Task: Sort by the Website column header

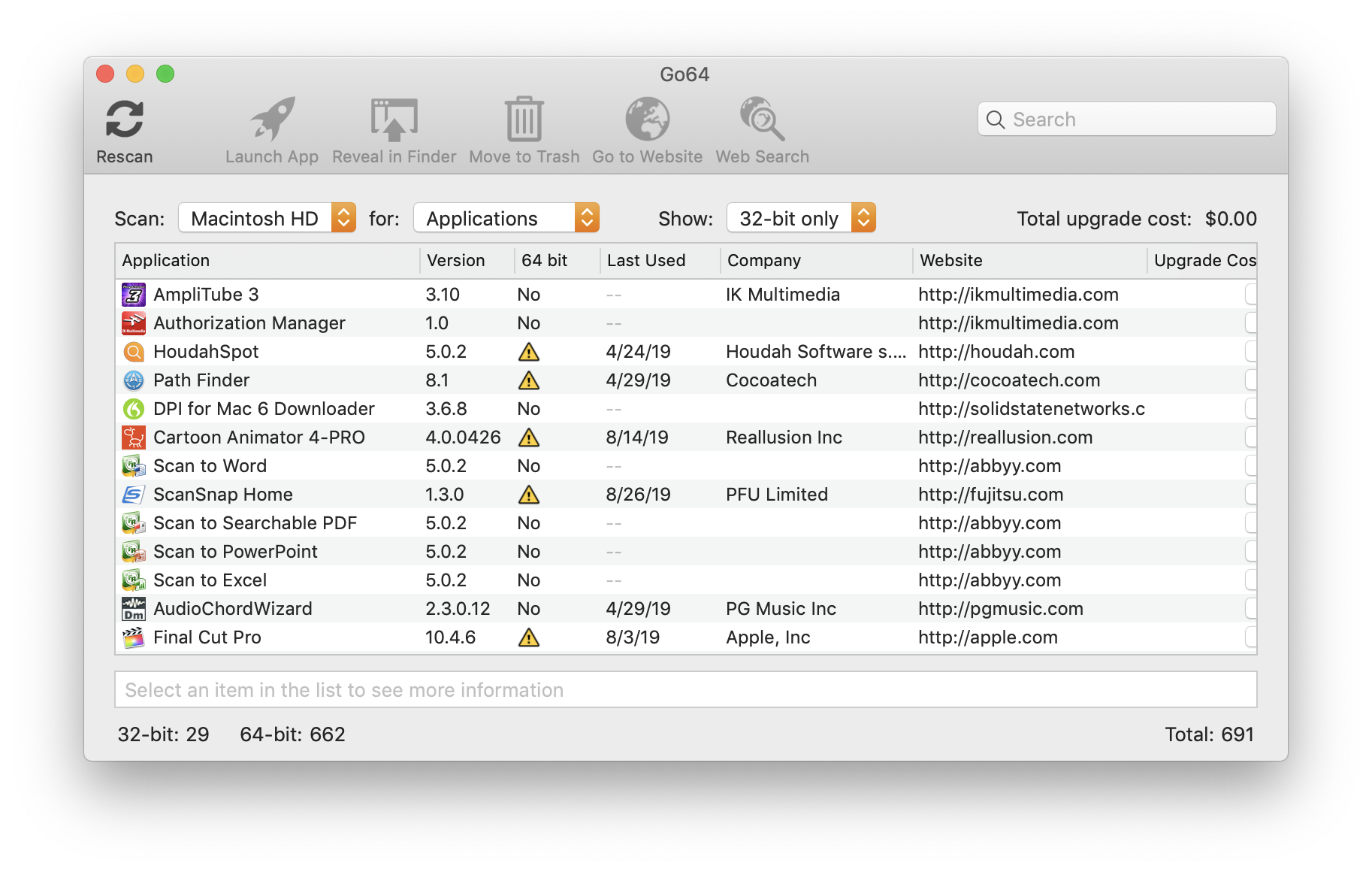Action: (1029, 260)
